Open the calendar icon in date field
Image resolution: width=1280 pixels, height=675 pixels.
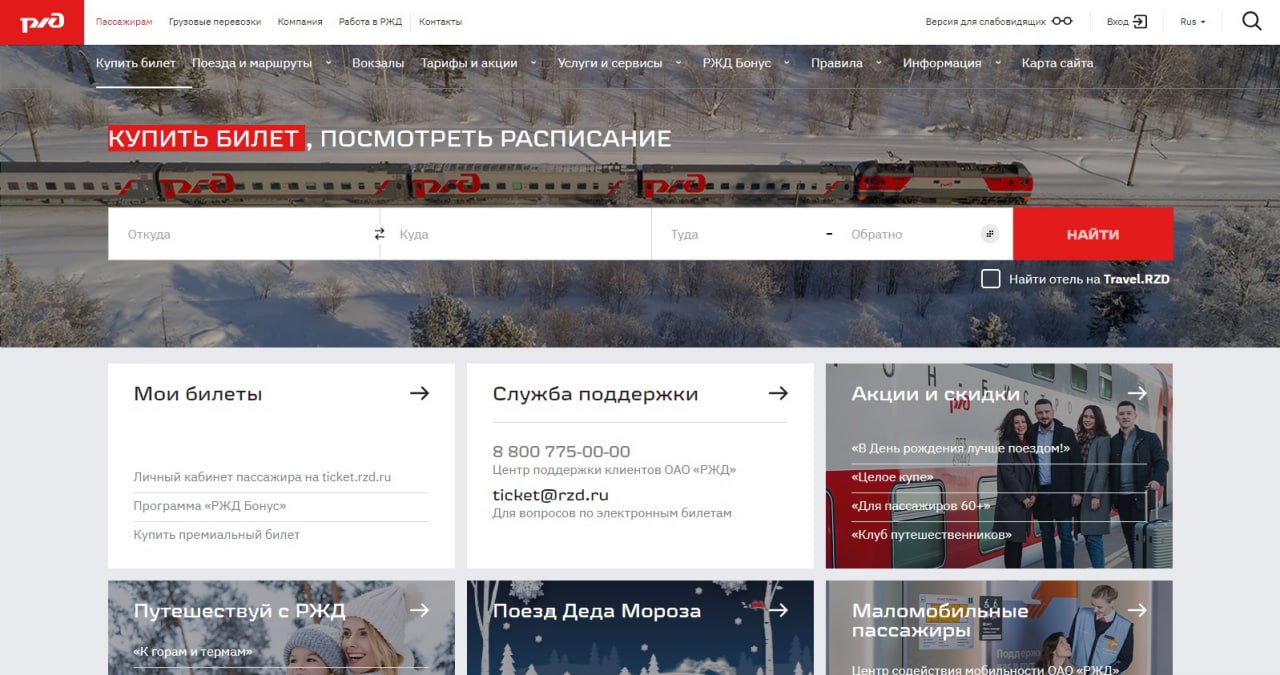pos(990,234)
